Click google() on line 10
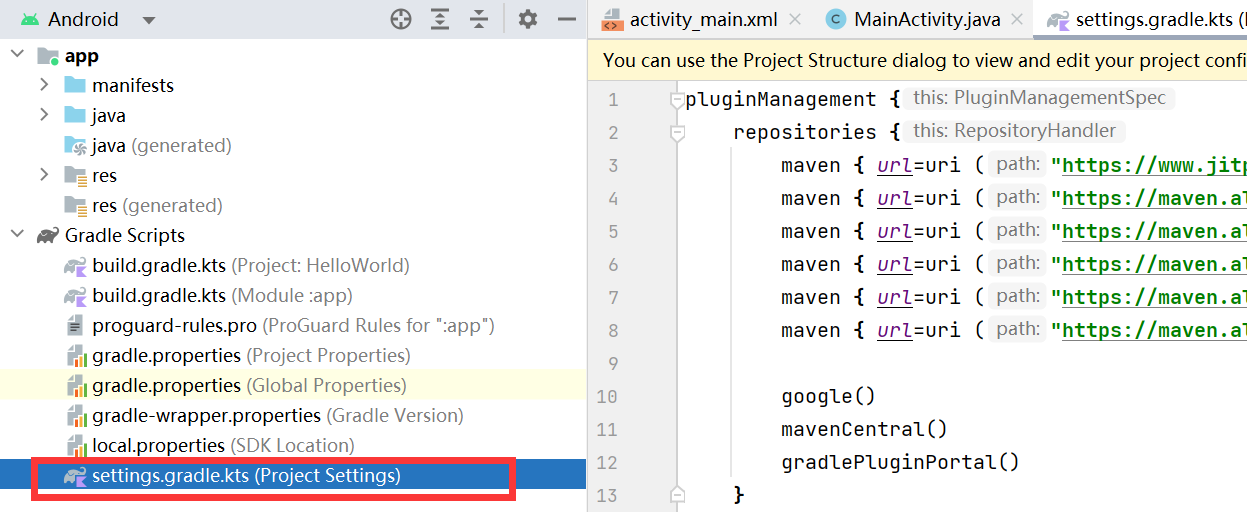The image size is (1247, 512). [828, 396]
